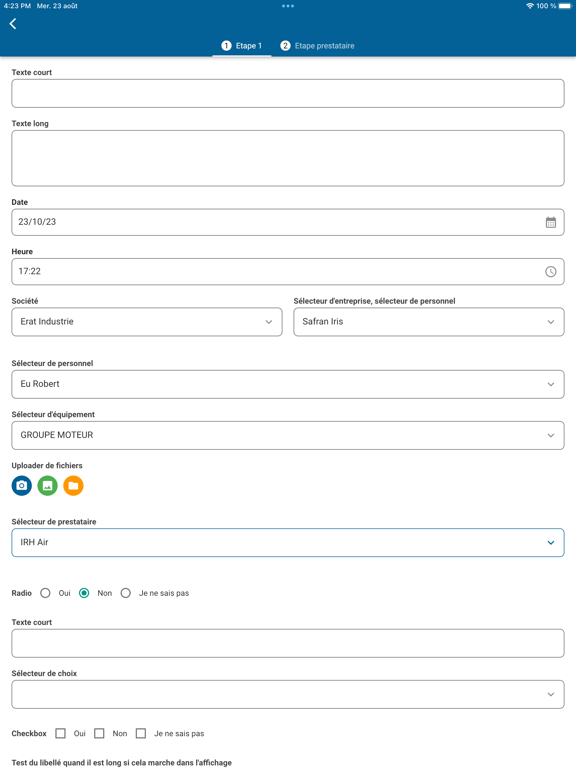
Task: Open the IRH Air prestataire dropdown
Action: 288,543
